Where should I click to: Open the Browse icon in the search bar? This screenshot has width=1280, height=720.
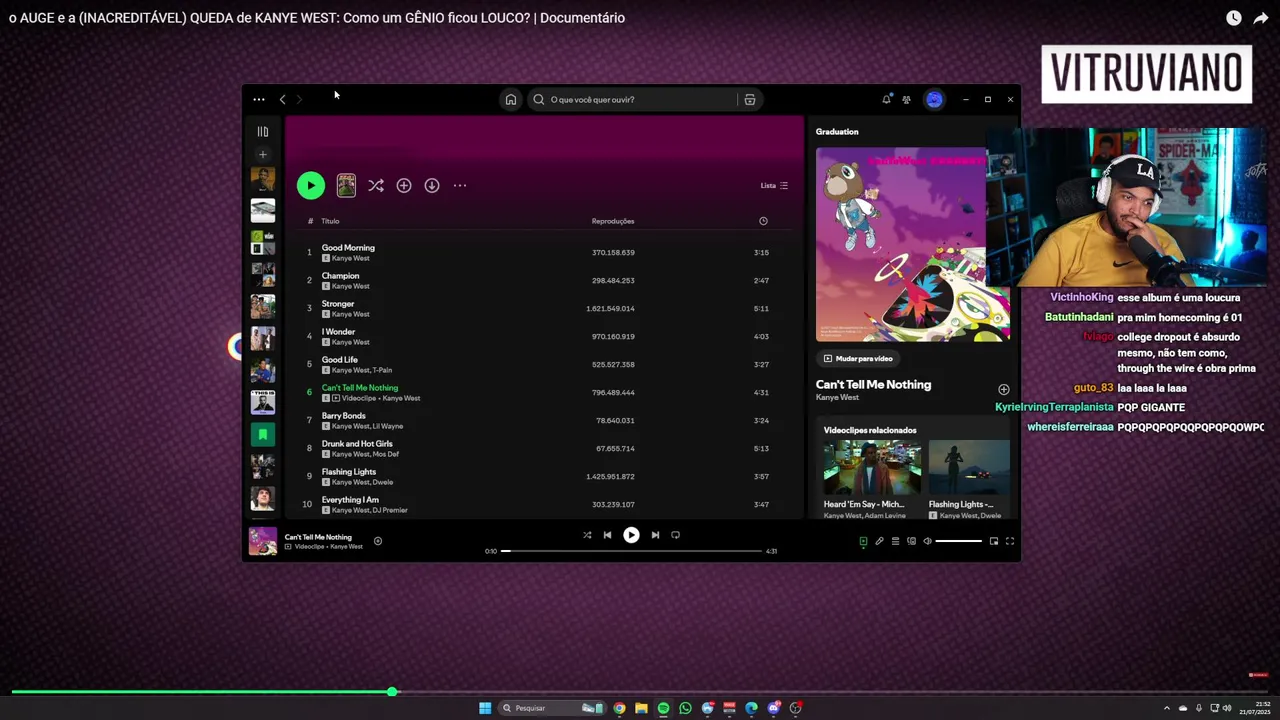coord(749,99)
